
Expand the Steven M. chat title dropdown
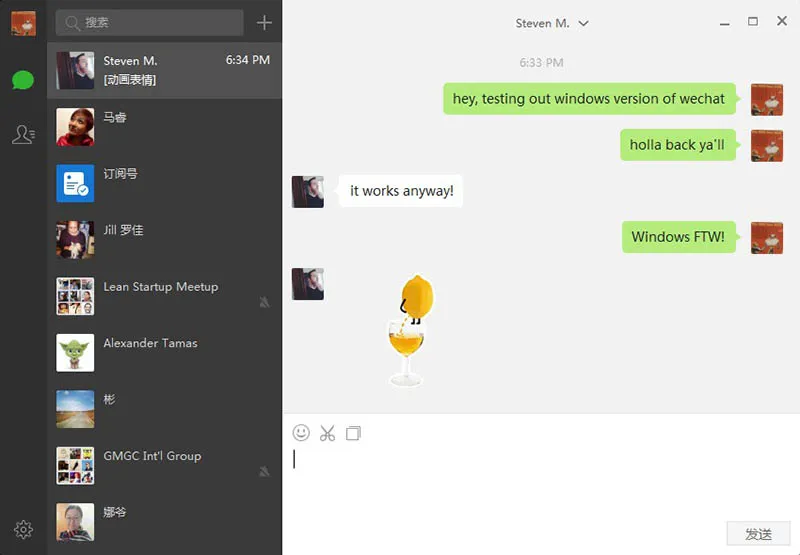pos(584,23)
